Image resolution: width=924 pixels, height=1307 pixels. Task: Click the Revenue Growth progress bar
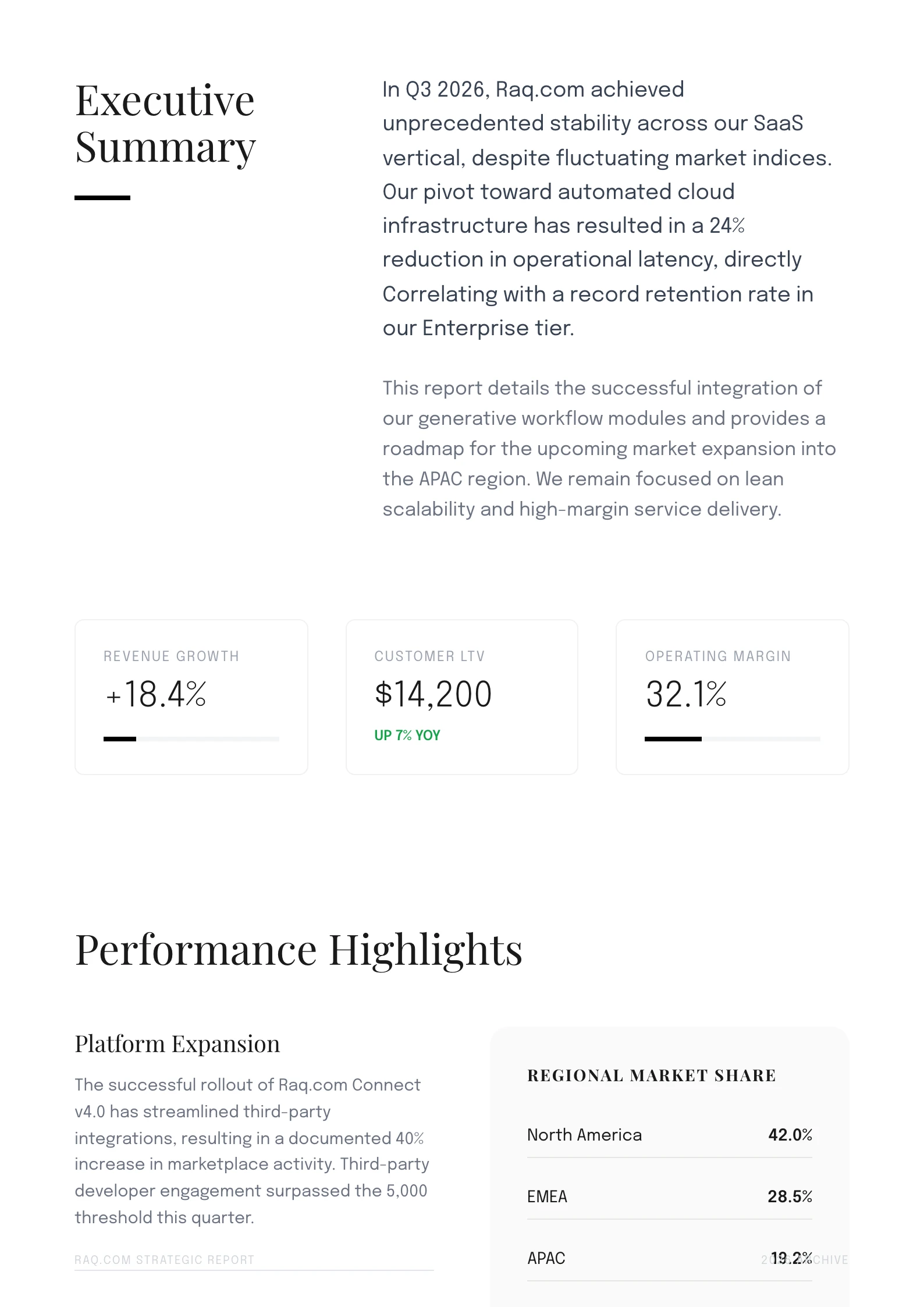coord(191,739)
